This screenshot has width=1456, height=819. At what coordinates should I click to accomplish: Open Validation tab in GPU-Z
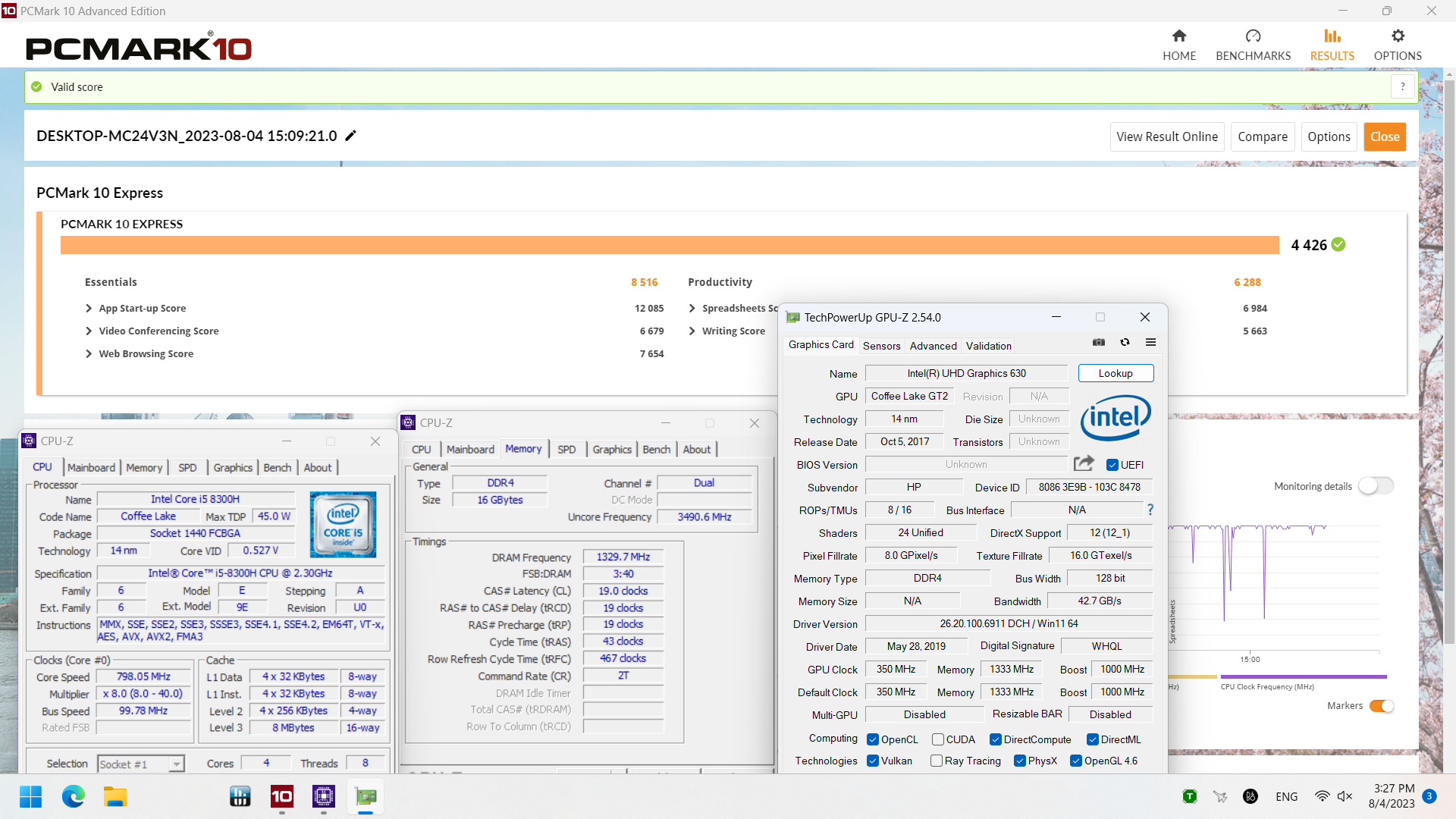(988, 346)
